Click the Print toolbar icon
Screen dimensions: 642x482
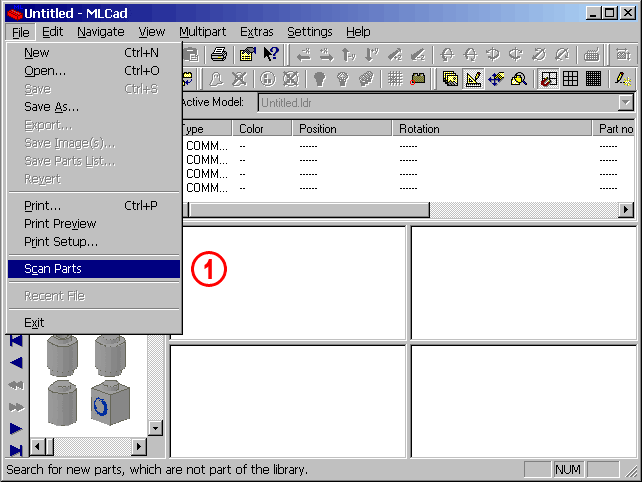pos(219,54)
